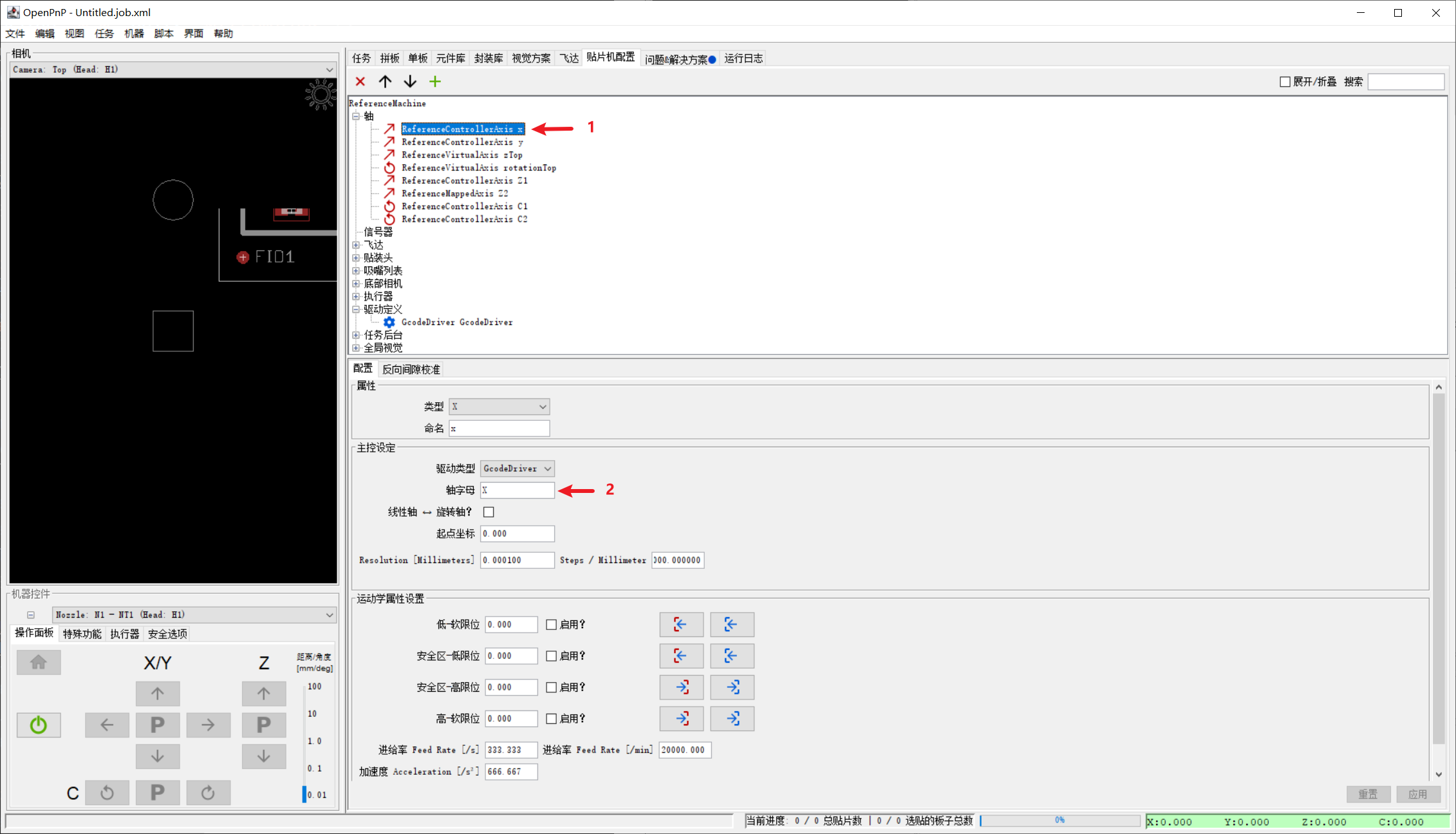Click the GcodeDriver gear tree item
This screenshot has height=834, width=1456.
tap(456, 322)
